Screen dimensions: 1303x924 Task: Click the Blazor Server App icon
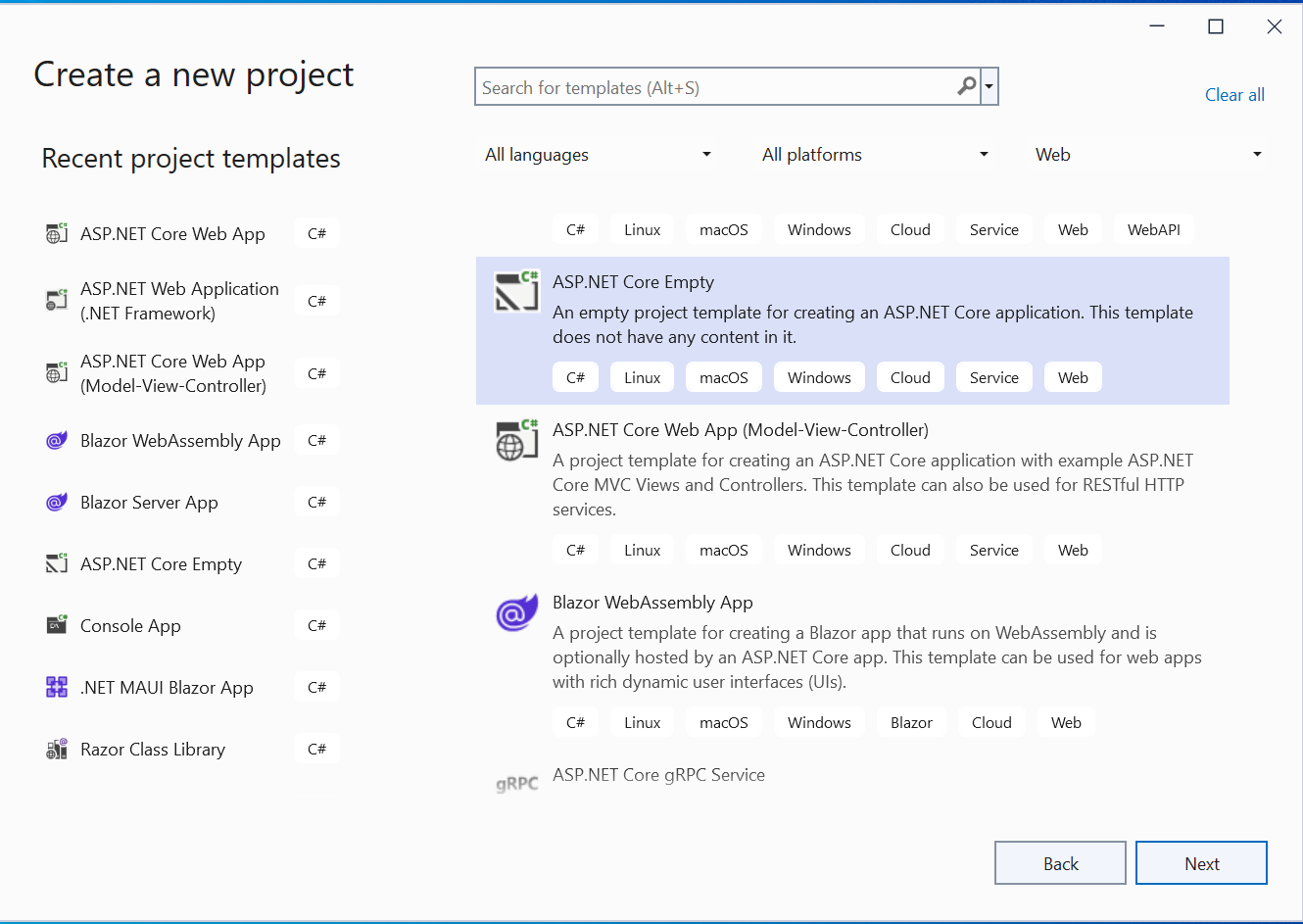click(x=57, y=502)
